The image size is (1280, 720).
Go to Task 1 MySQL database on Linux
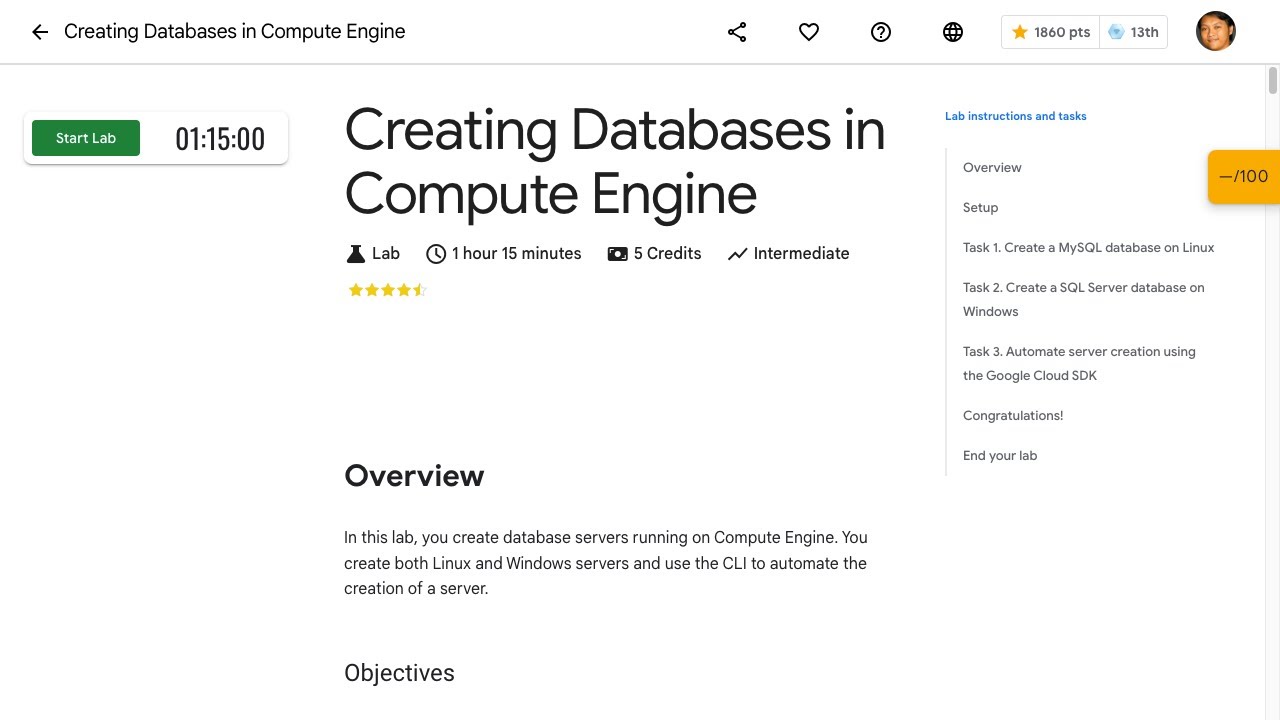tap(1089, 247)
